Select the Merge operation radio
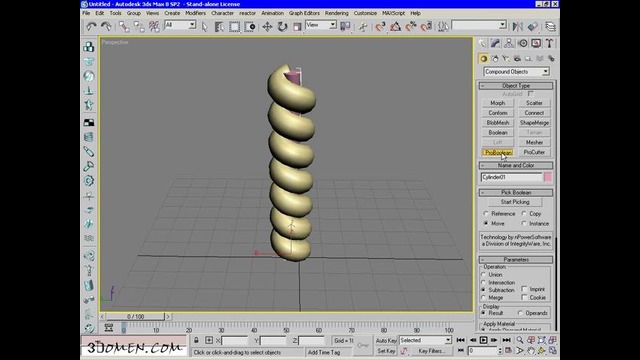640x360 pixels. coord(484,298)
